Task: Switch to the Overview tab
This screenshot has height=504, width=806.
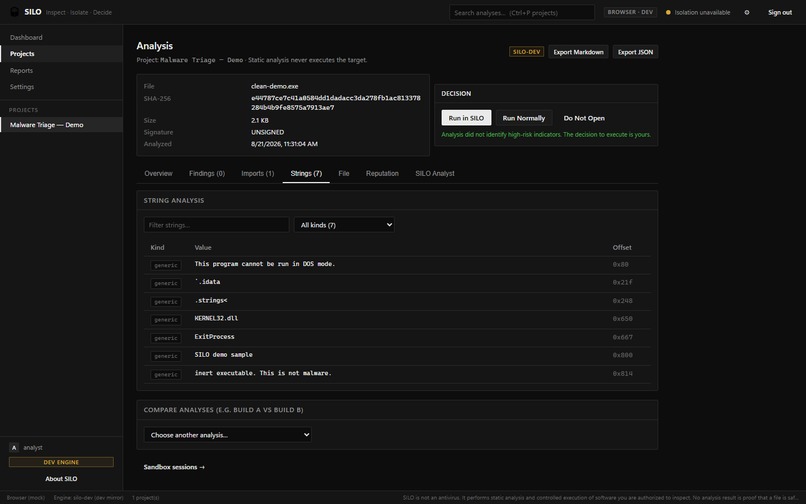Action: (x=158, y=173)
